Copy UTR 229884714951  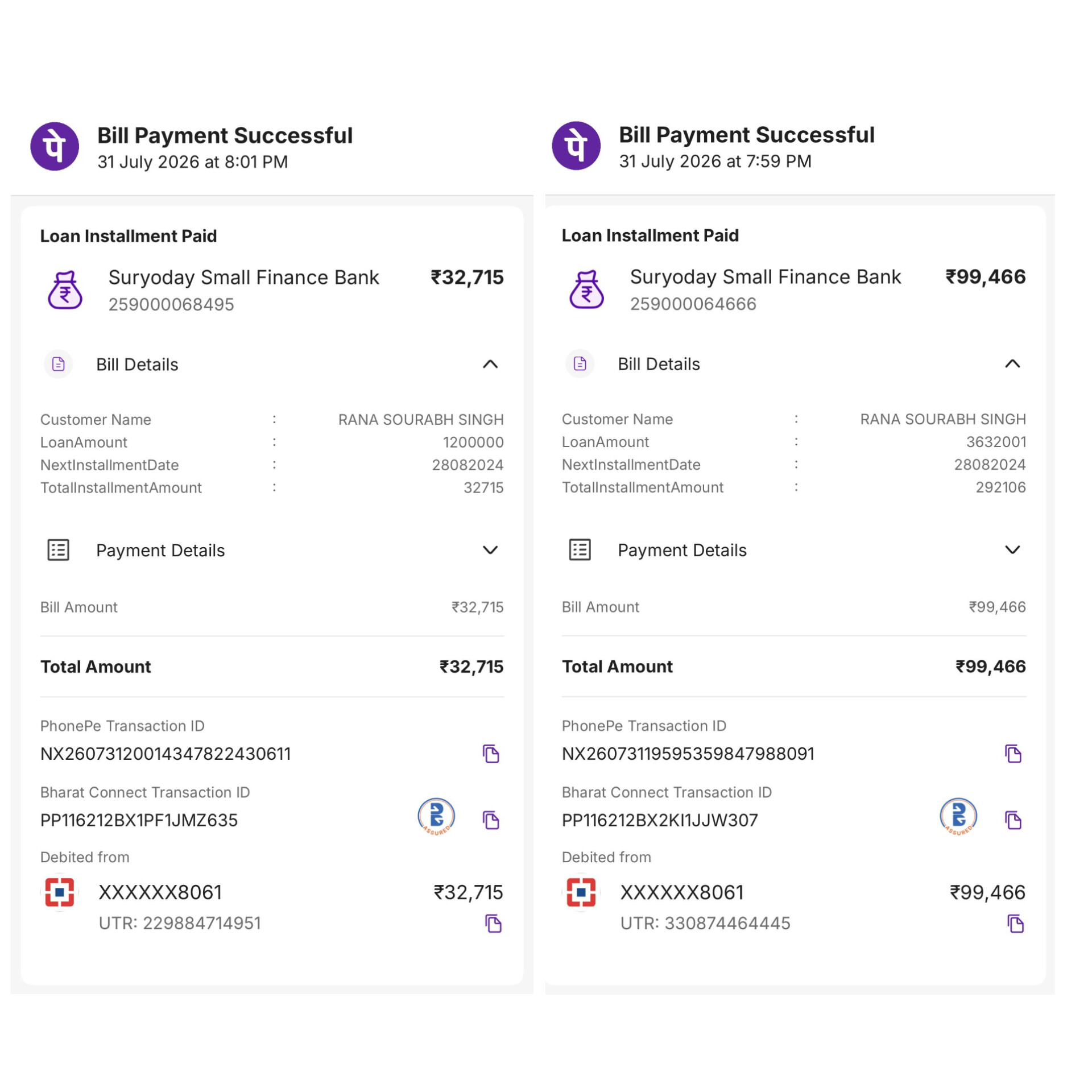pyautogui.click(x=493, y=924)
